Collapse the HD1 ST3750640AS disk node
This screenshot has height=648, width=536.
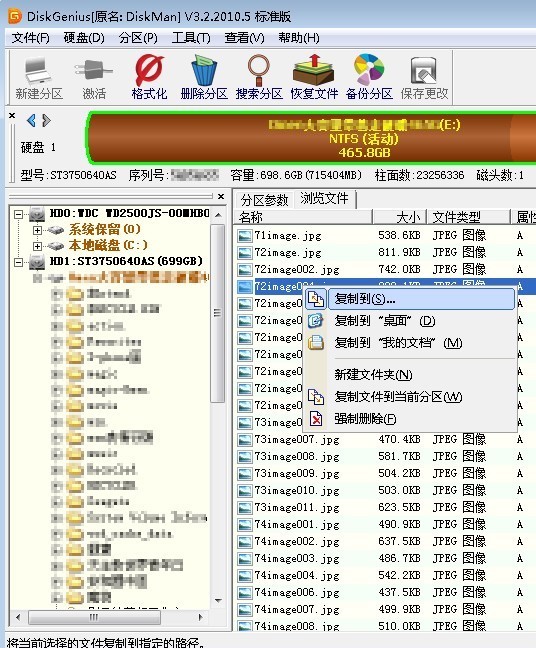click(x=18, y=262)
